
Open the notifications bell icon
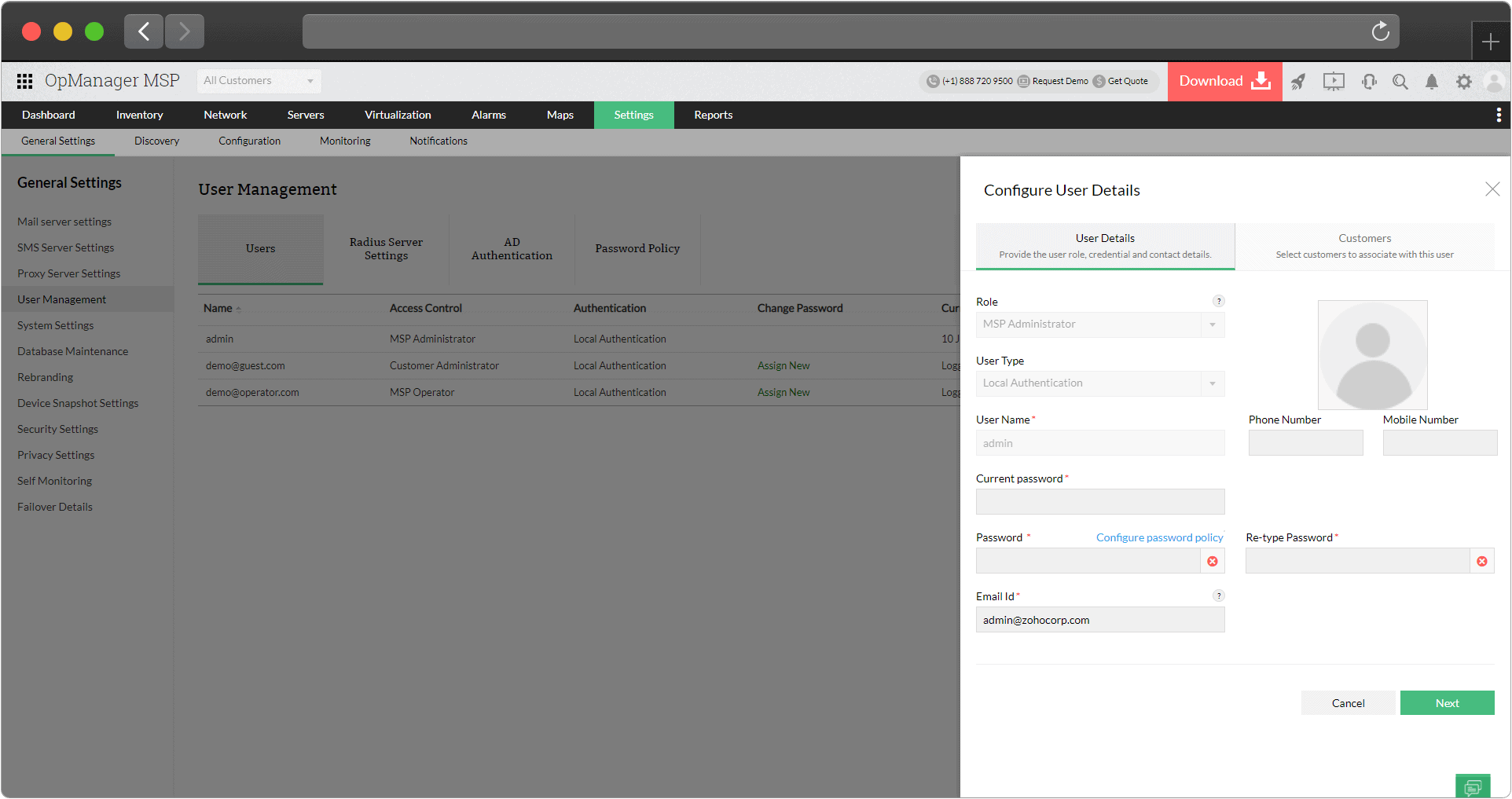1432,81
